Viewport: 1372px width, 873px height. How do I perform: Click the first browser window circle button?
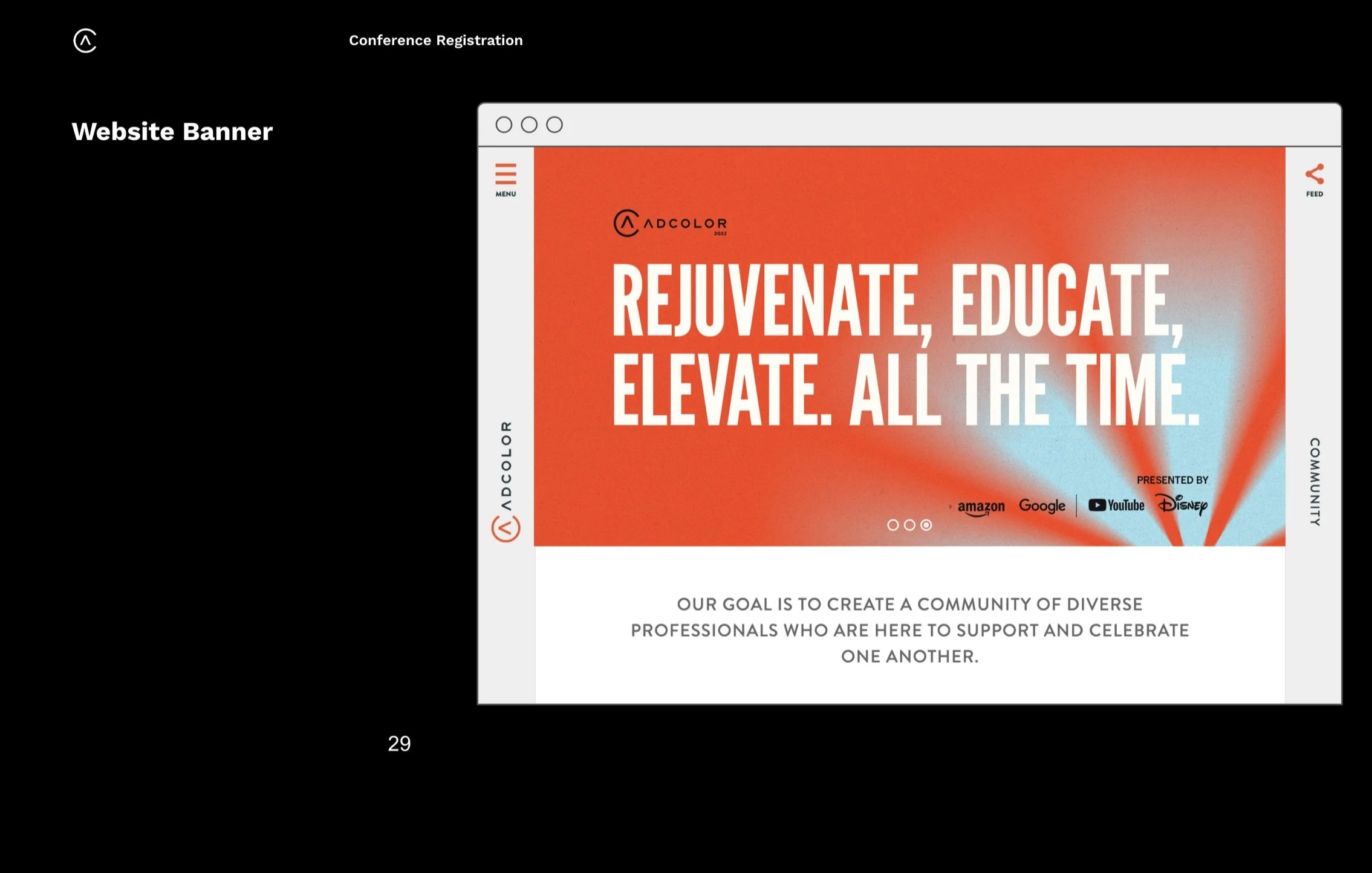click(x=504, y=125)
